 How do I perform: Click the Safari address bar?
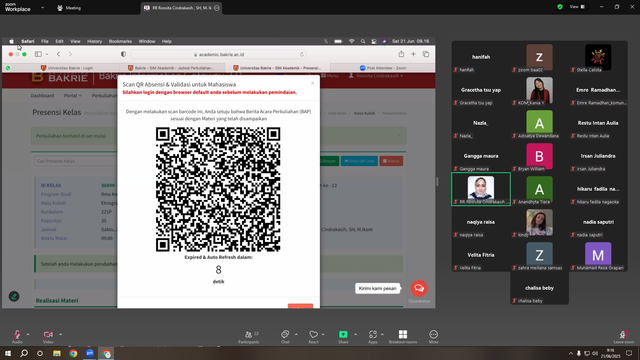click(x=218, y=54)
